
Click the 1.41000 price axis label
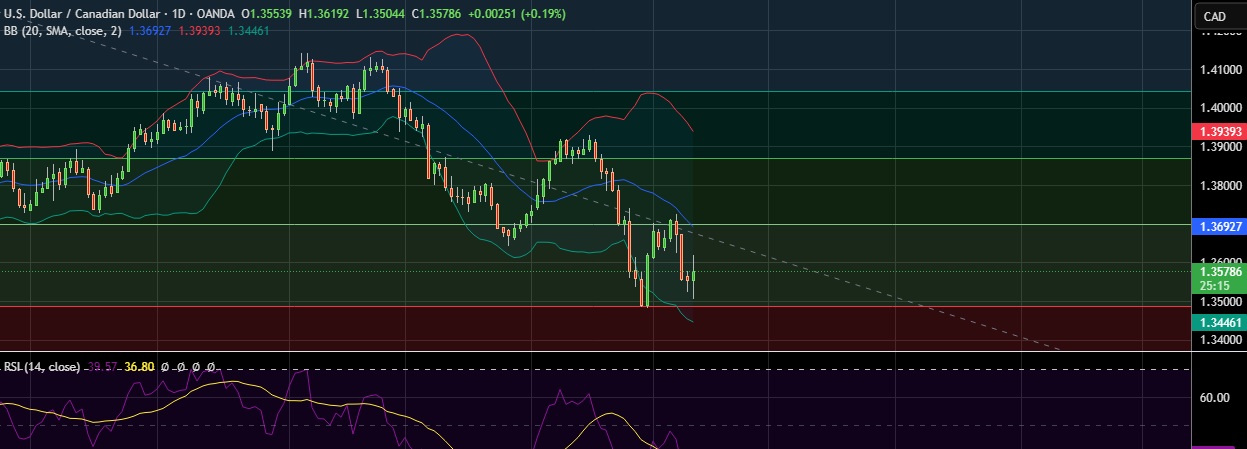[1222, 70]
